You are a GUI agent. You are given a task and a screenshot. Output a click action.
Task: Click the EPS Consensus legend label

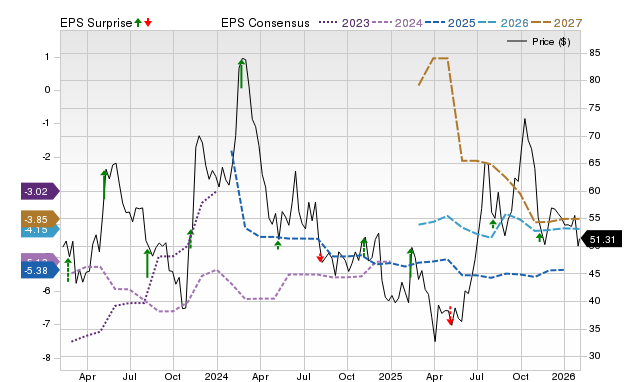coord(265,23)
